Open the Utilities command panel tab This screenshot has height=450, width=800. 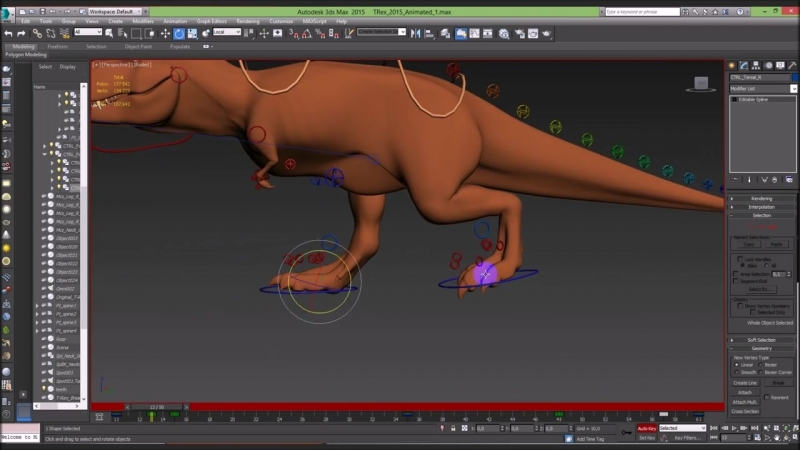click(x=792, y=65)
